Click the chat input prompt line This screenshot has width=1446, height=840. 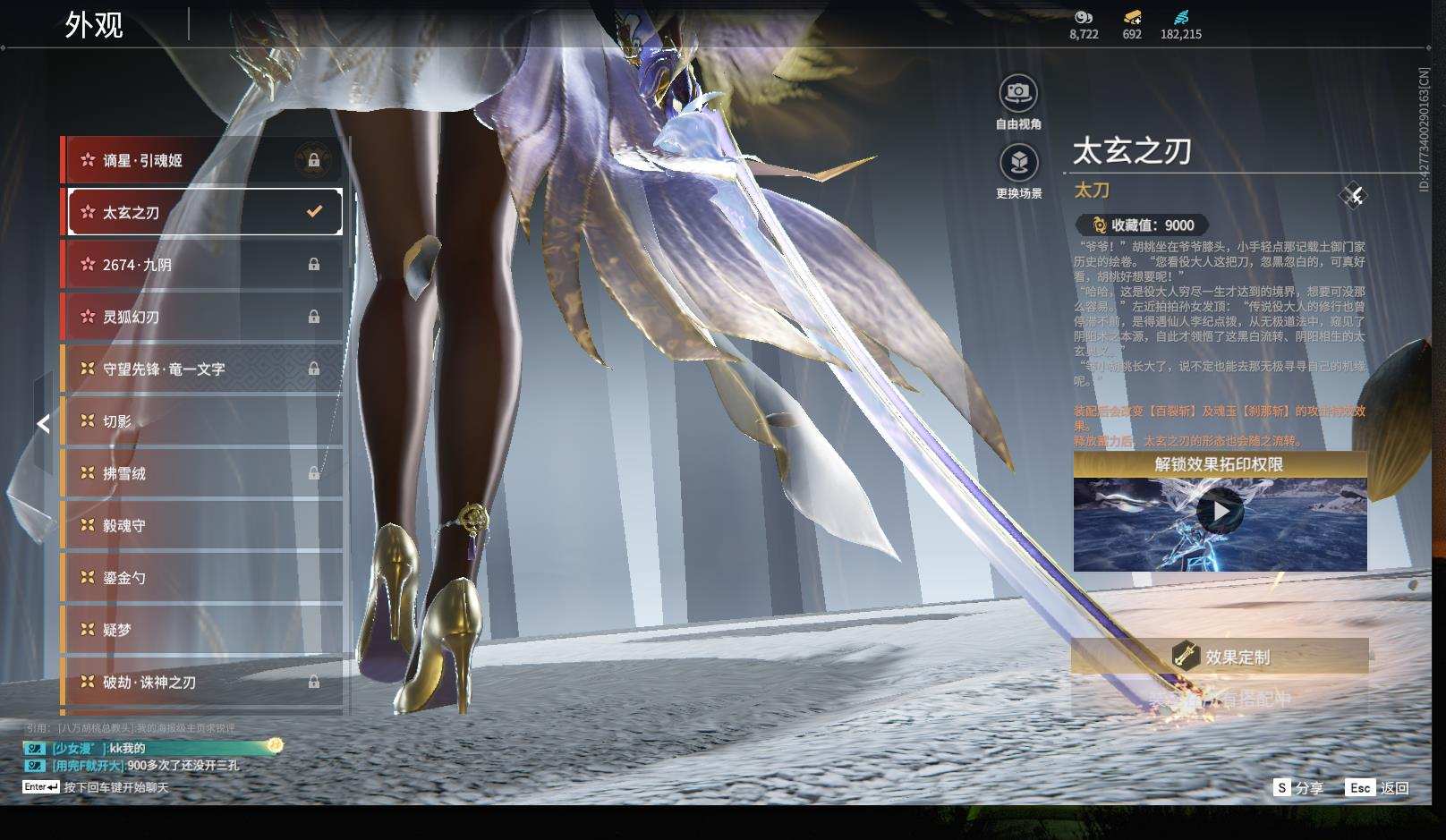(x=115, y=787)
